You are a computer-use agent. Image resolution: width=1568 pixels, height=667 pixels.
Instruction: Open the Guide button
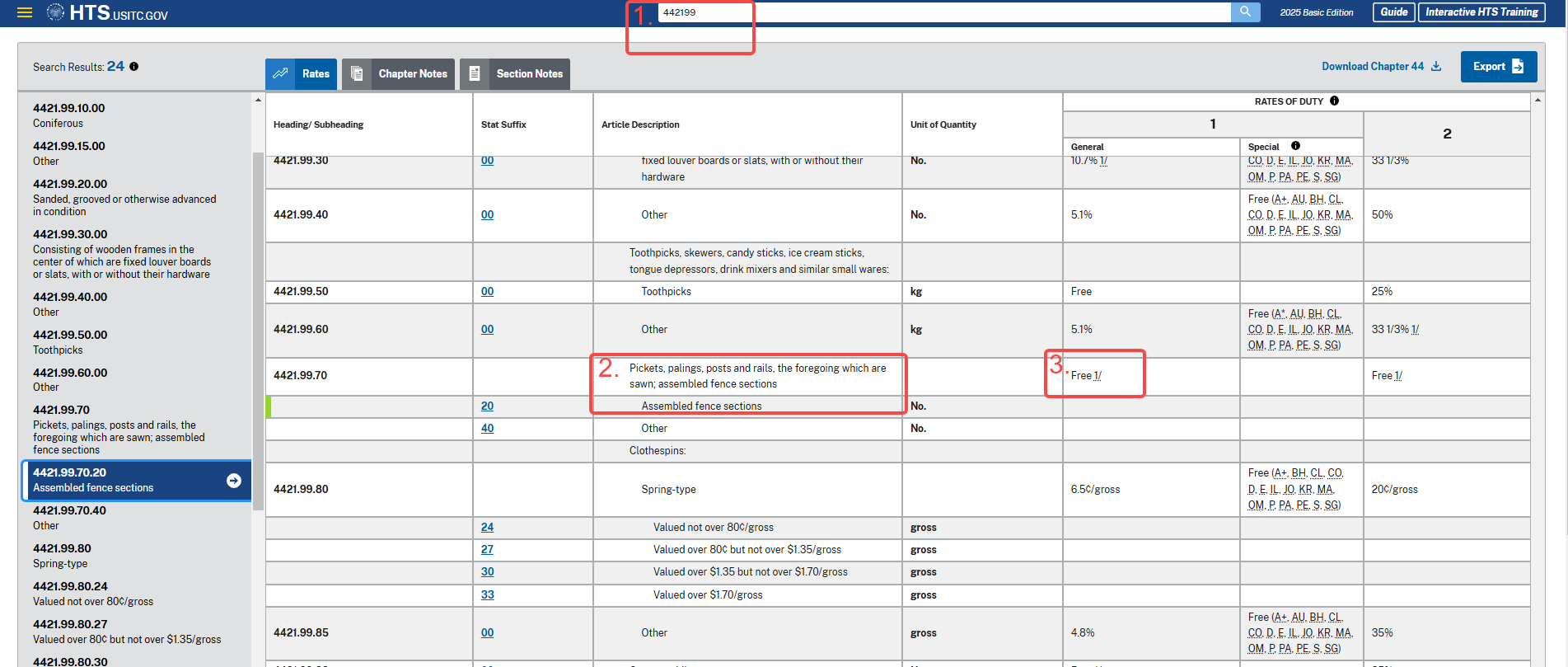pos(1393,12)
